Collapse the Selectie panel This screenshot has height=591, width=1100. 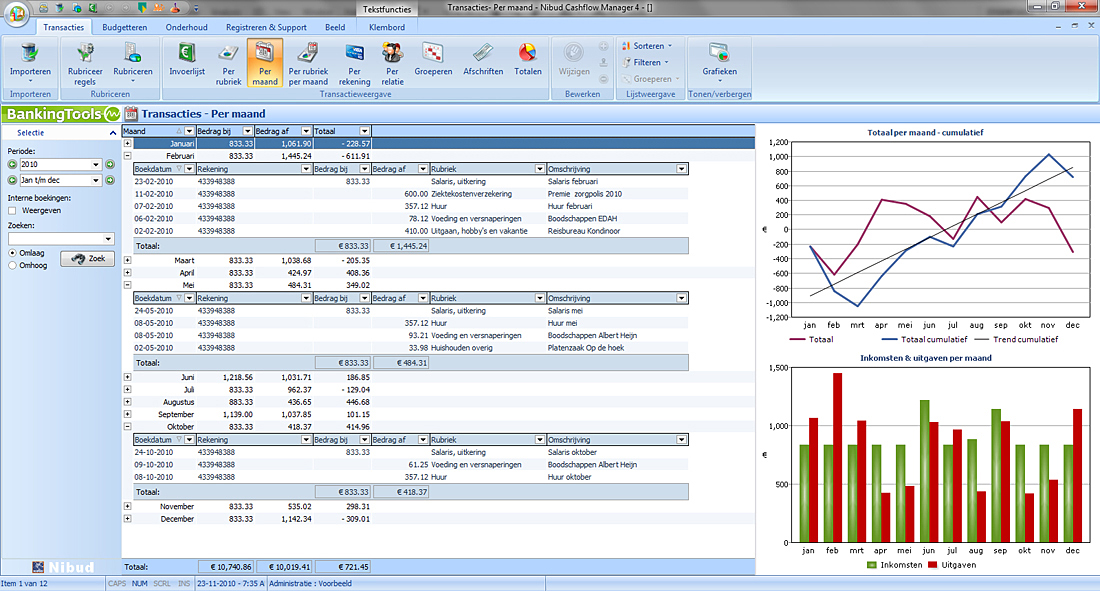pos(112,133)
